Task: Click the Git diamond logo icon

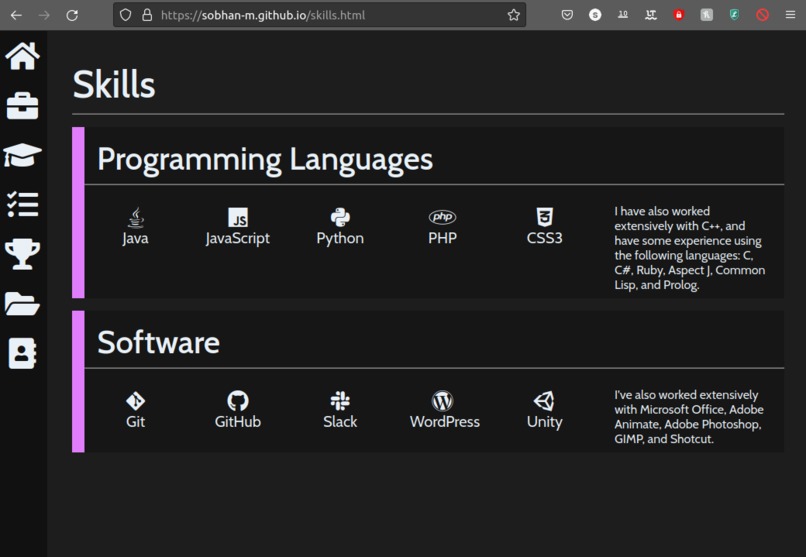Action: [x=136, y=401]
